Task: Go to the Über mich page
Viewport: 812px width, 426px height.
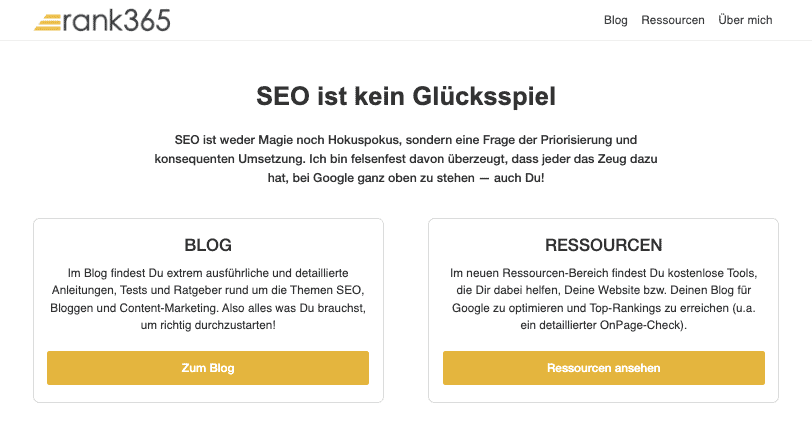Action: 745,20
